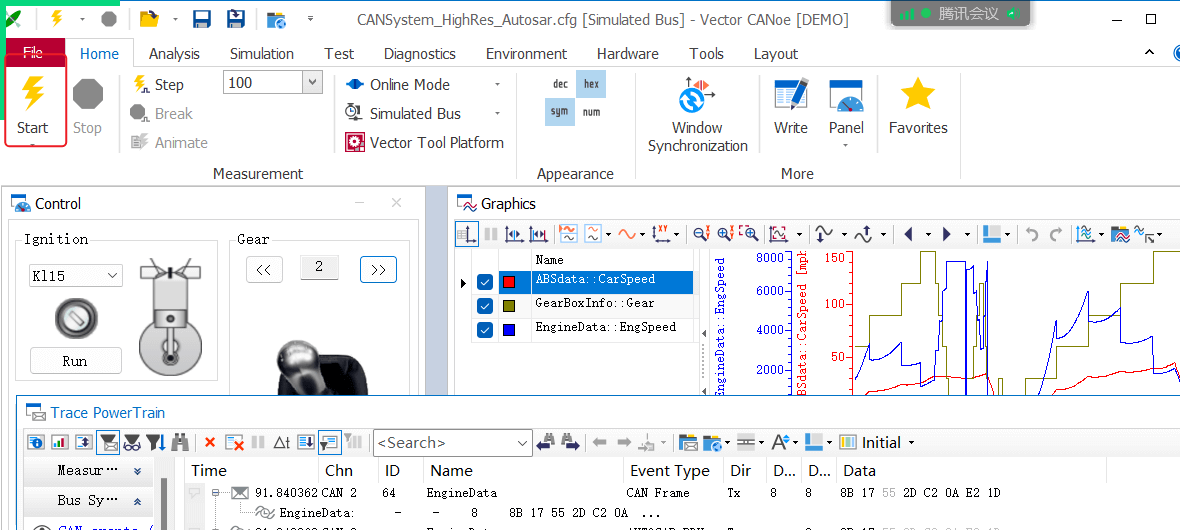Switch to the Hardware tab
The image size is (1180, 530).
(628, 53)
